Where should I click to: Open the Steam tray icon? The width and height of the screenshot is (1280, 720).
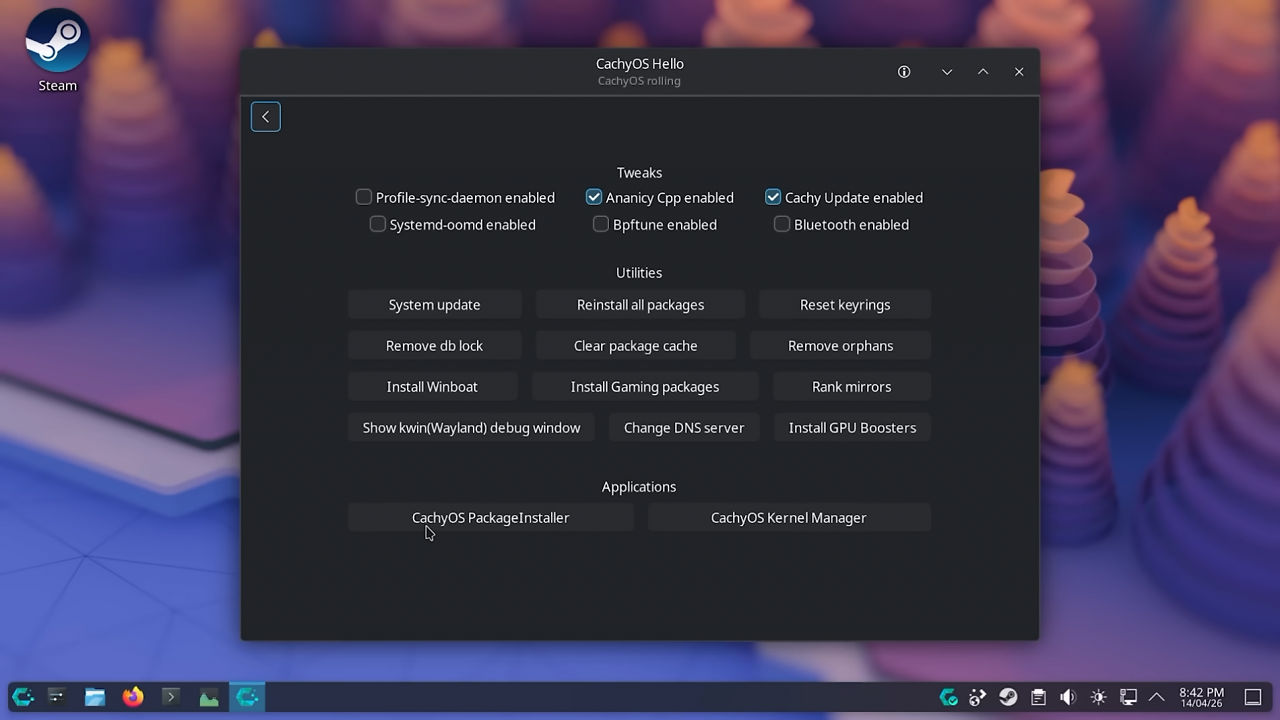[x=1008, y=697]
